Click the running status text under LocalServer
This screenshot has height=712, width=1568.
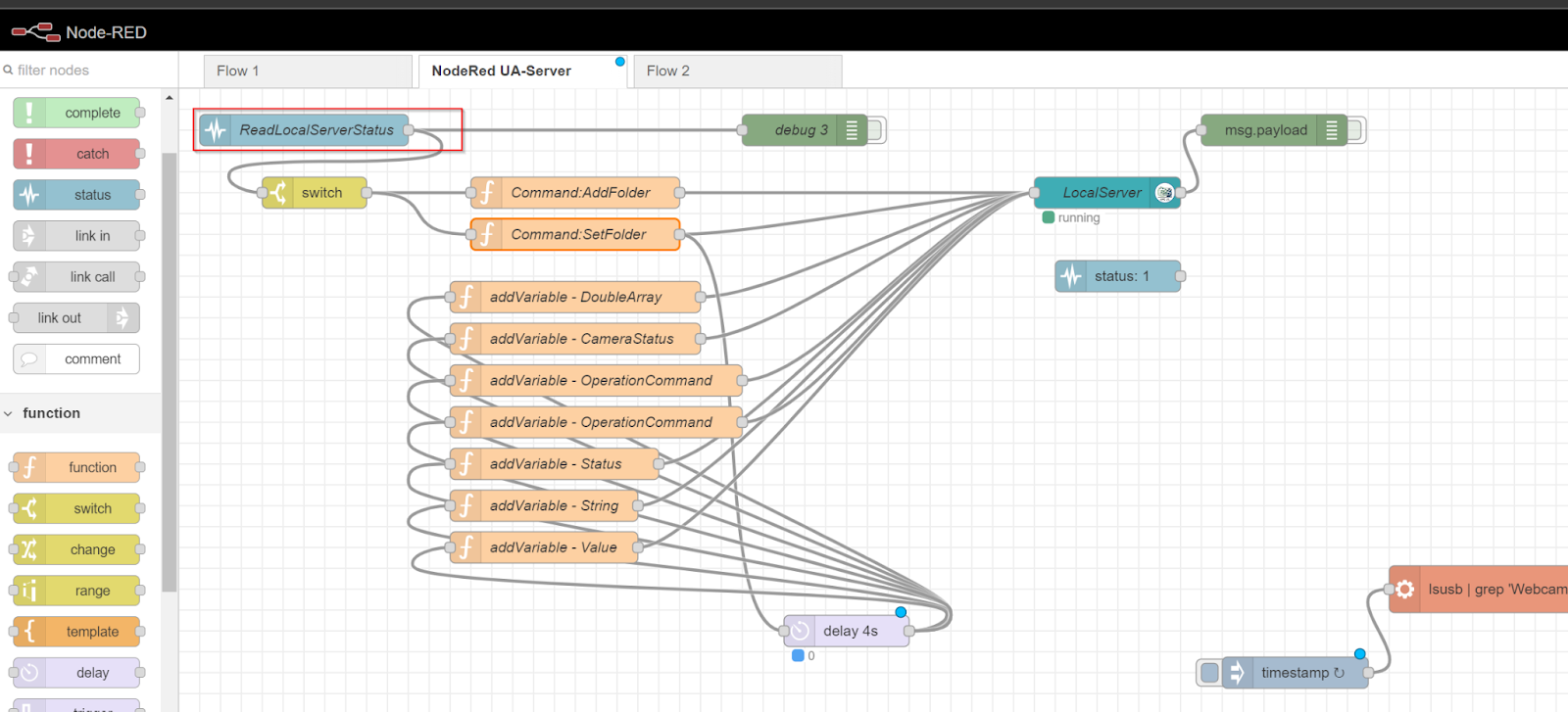pos(1079,217)
